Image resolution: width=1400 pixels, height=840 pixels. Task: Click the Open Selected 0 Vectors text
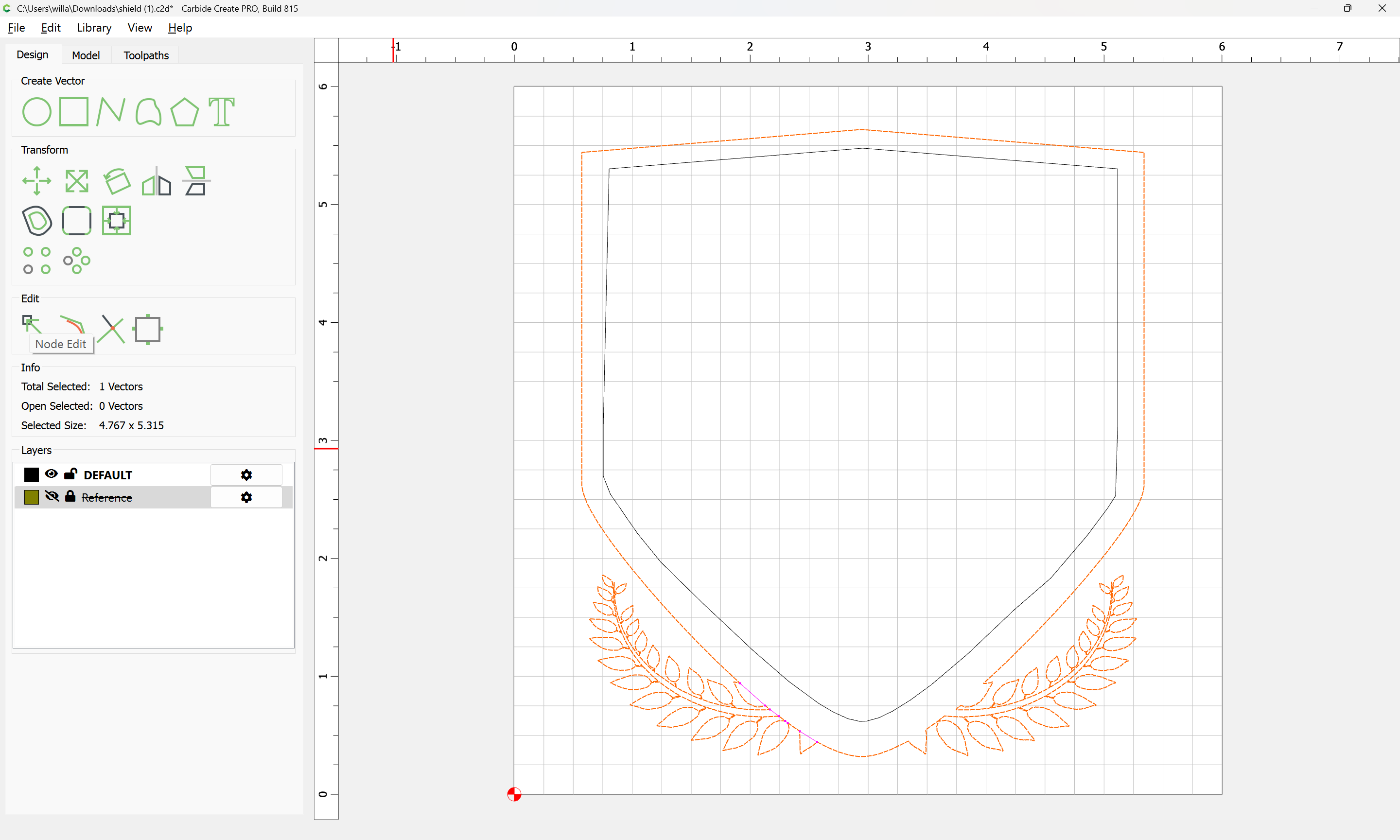[82, 406]
